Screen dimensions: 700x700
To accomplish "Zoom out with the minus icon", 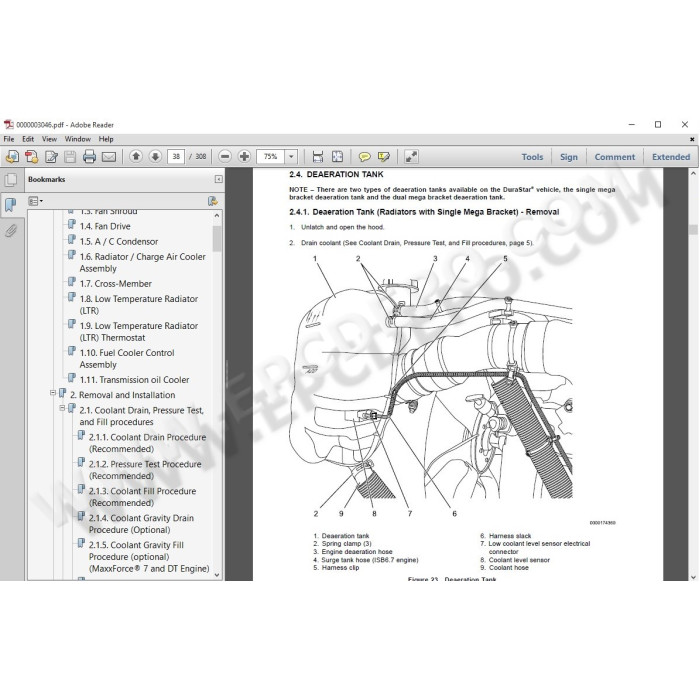I will point(225,157).
